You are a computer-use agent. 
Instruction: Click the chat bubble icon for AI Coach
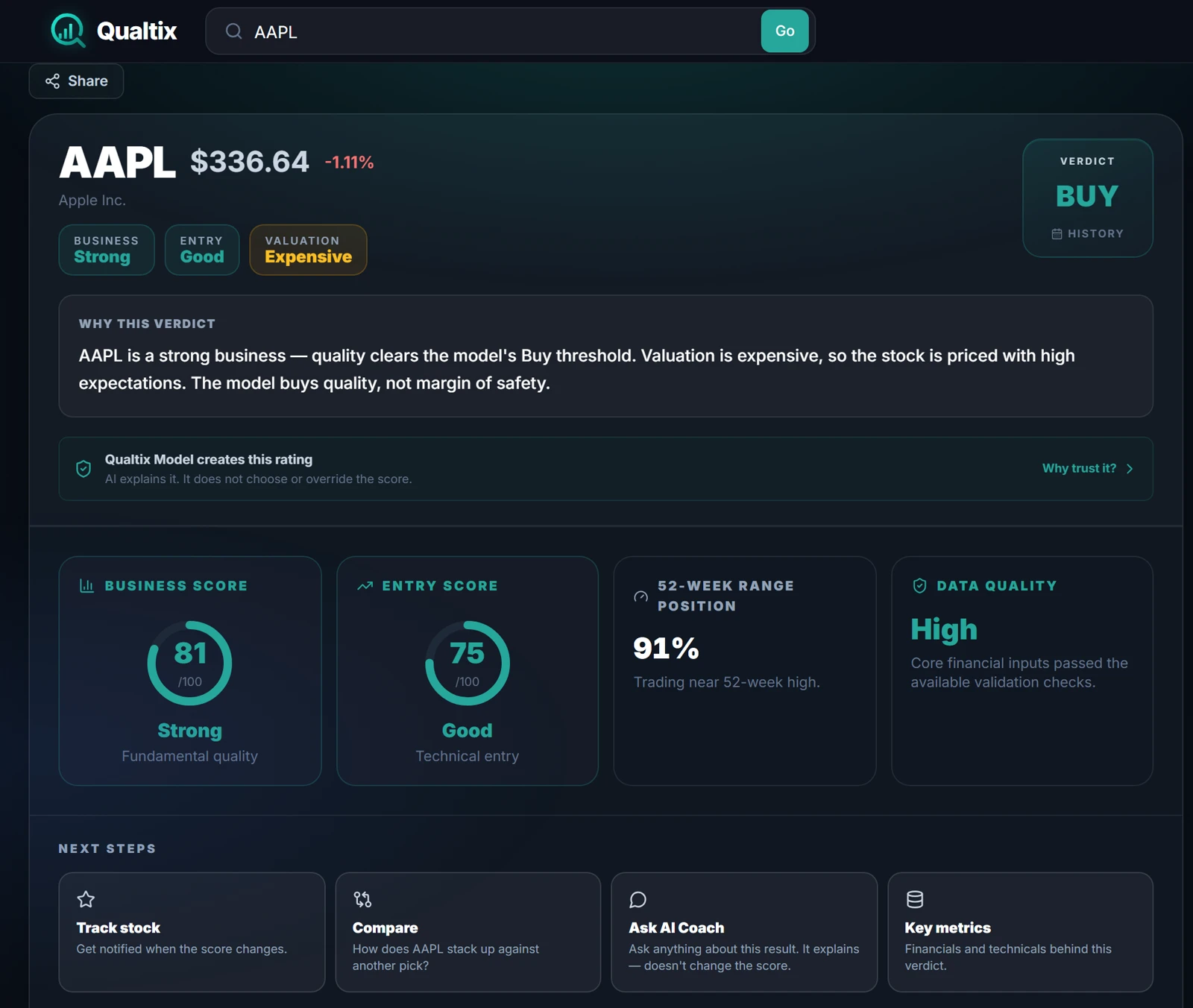click(638, 899)
